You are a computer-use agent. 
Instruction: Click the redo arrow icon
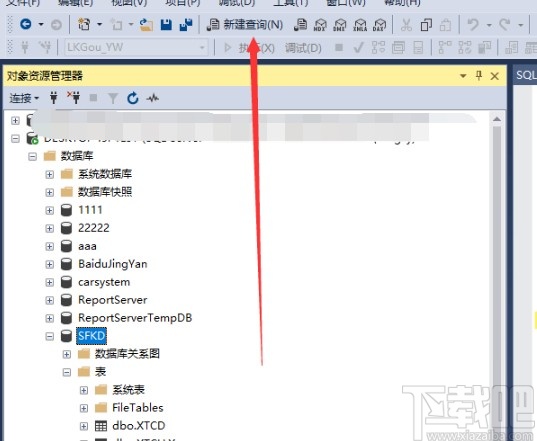(x=505, y=25)
